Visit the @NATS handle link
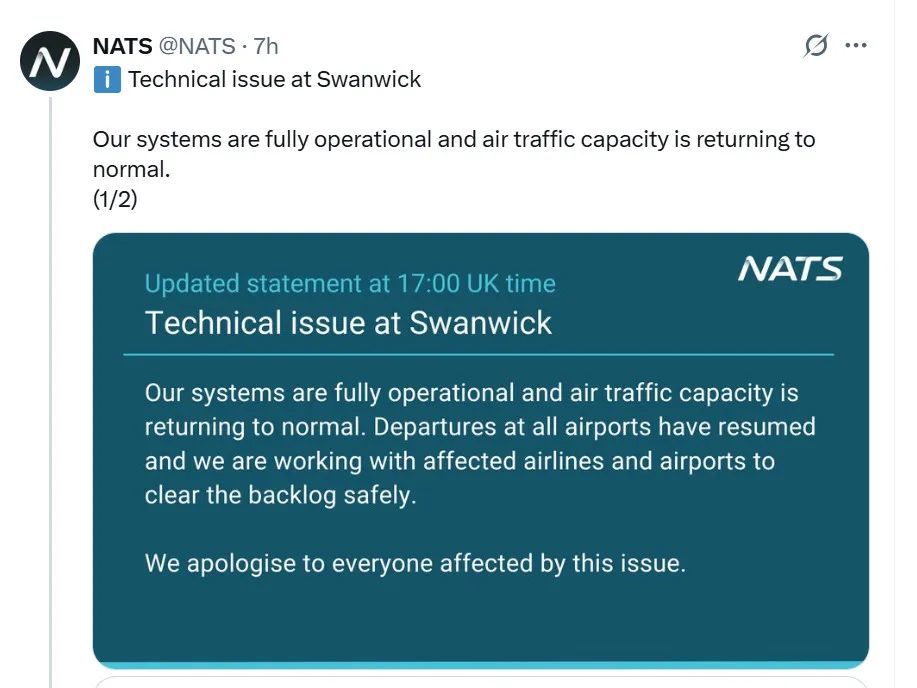Viewport: 917px width, 688px height. point(197,46)
